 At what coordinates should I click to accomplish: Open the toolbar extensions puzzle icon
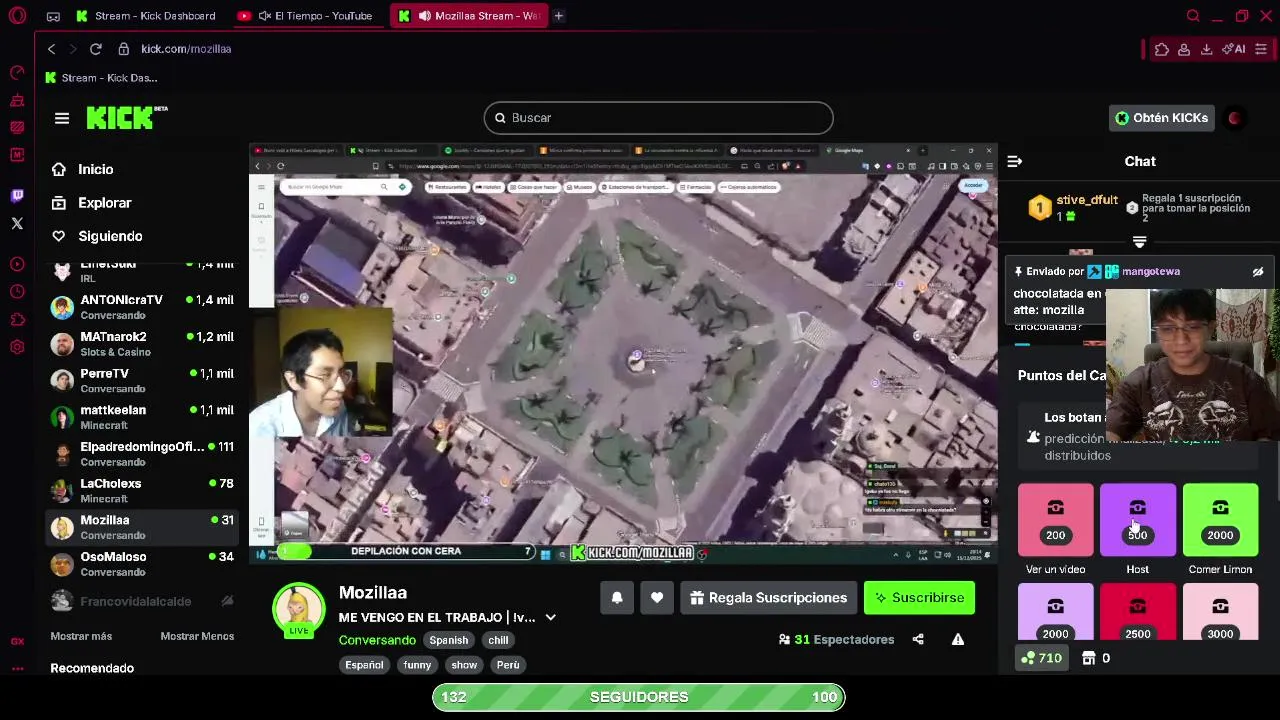[x=1161, y=49]
